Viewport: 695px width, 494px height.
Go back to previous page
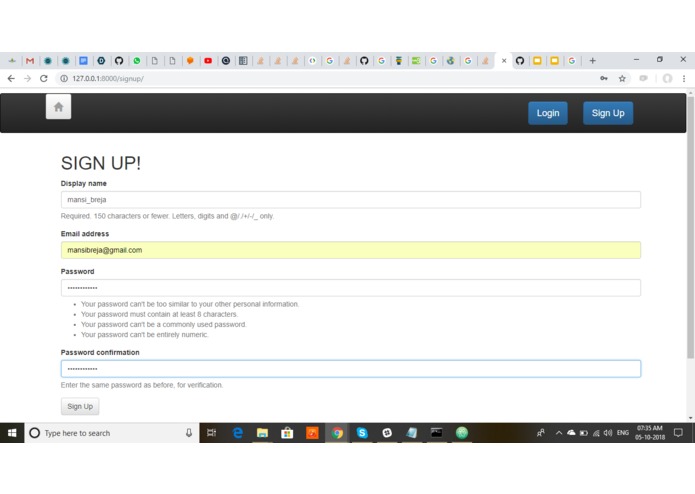pyautogui.click(x=11, y=78)
